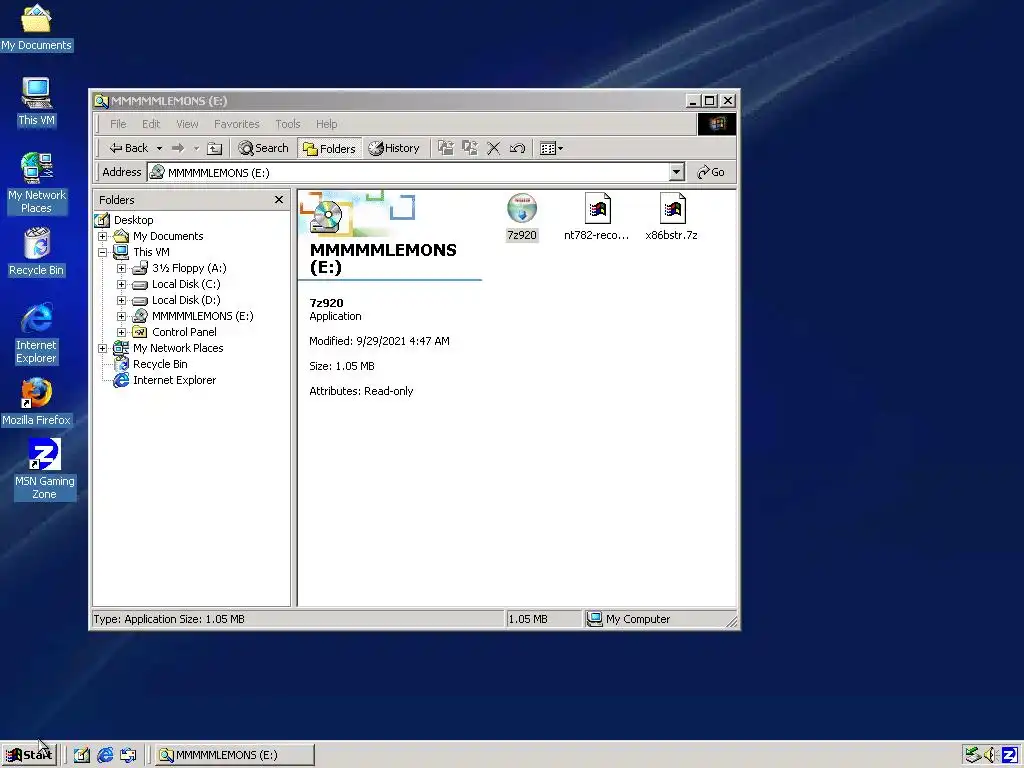The image size is (1024, 768).
Task: Open the File menu
Action: tap(118, 124)
